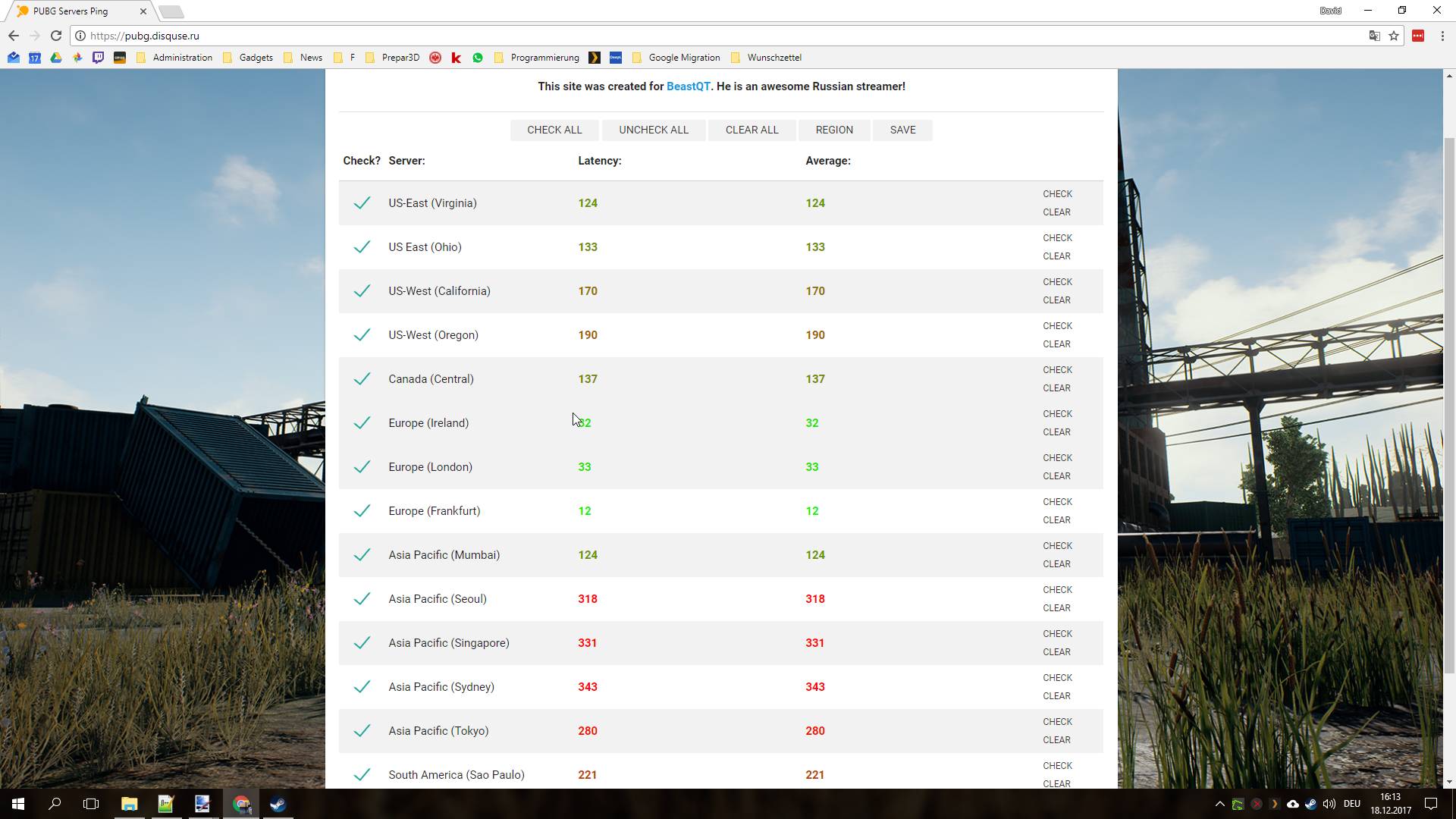Open the Plex bookmark icon

click(595, 58)
